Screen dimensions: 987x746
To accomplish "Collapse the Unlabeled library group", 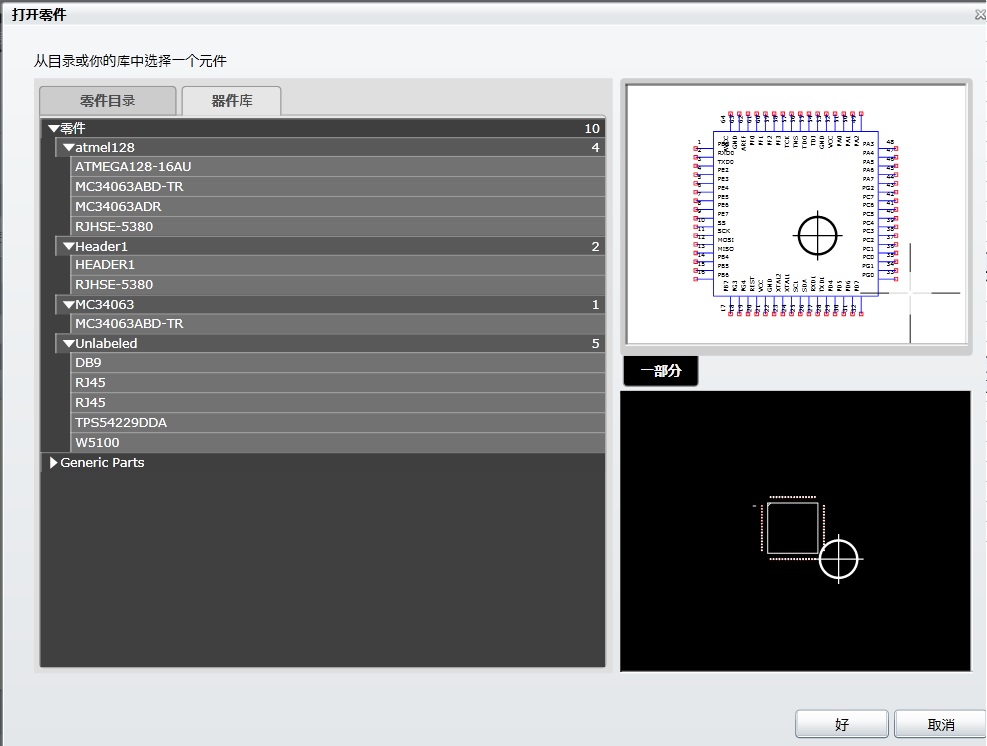I will click(69, 344).
